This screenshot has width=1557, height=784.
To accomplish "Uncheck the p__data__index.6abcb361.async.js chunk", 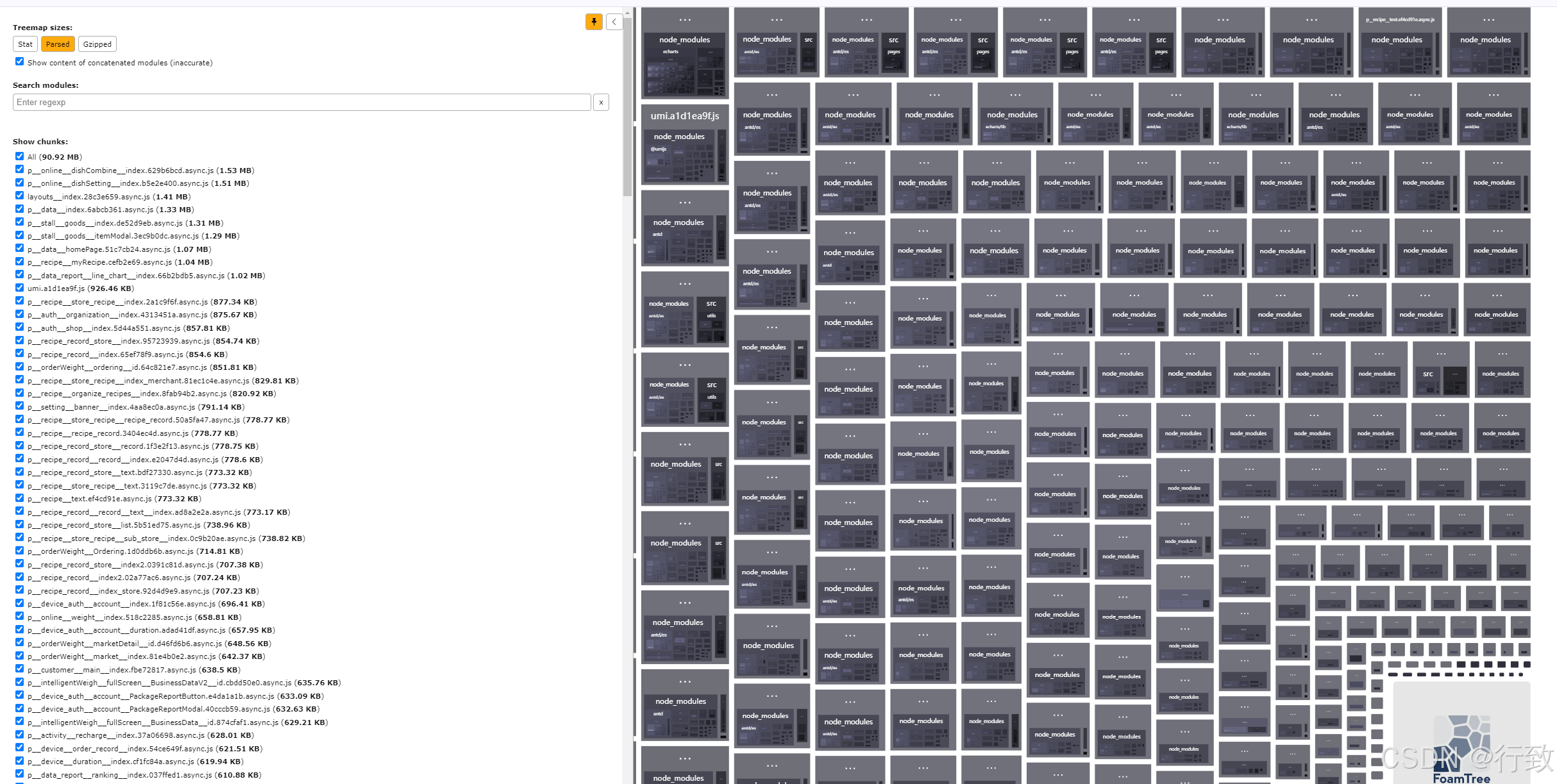I will (x=19, y=208).
